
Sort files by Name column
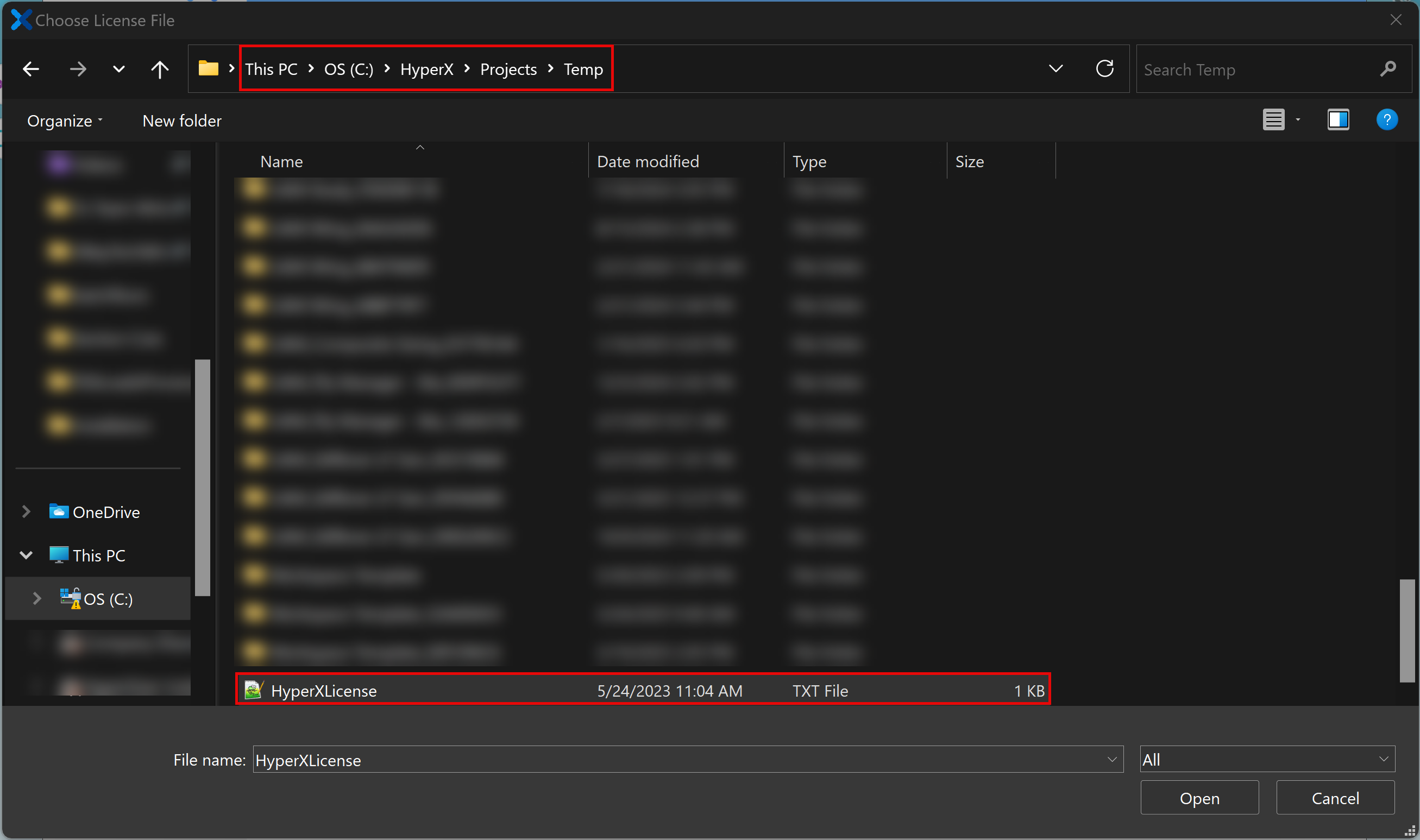click(411, 161)
